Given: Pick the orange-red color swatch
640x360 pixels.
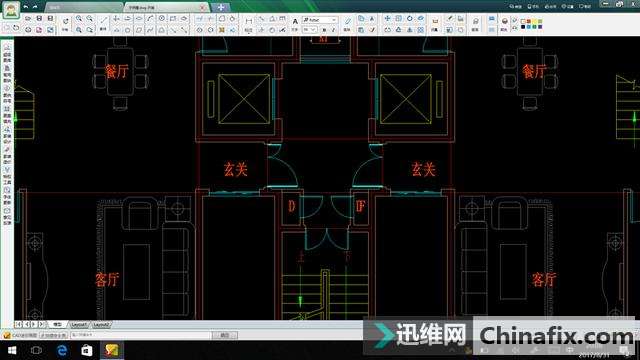Looking at the screenshot, I should point(529,21).
